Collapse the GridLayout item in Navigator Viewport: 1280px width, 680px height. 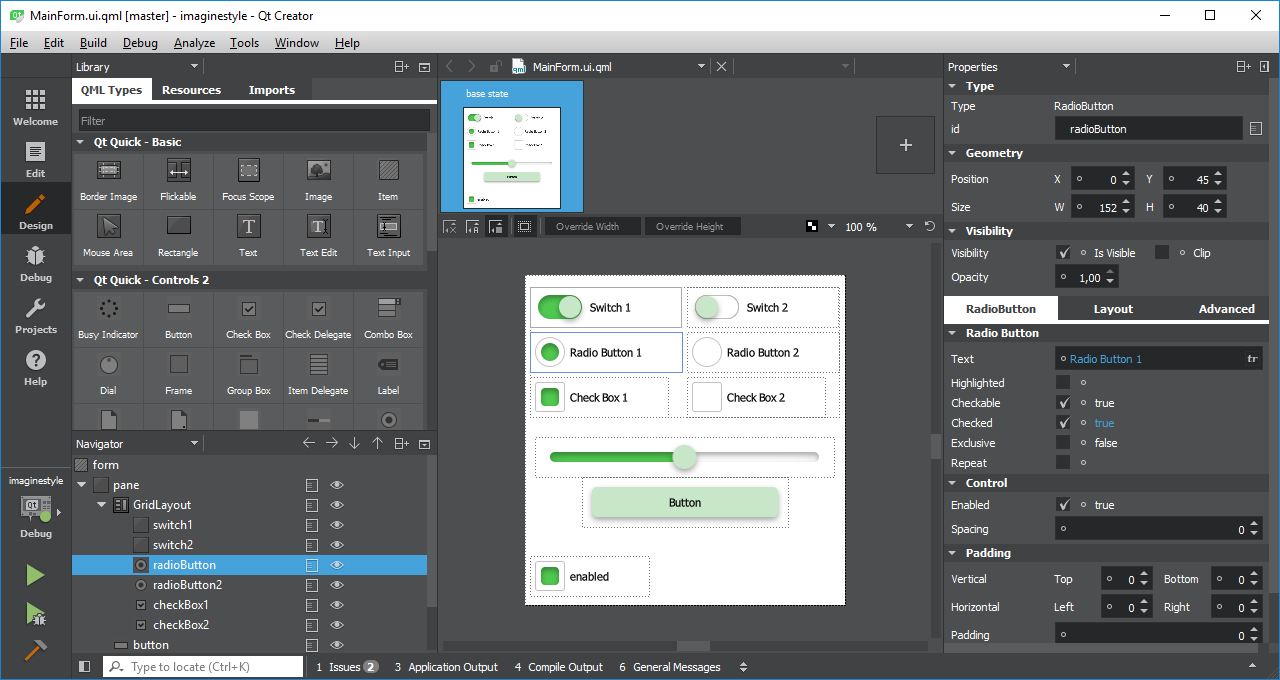point(100,504)
